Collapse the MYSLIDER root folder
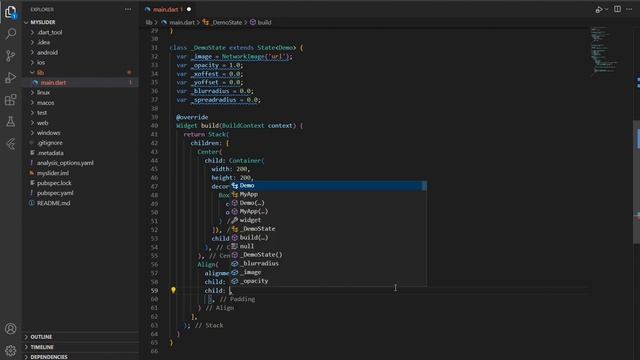Screen dimensions: 640x360 click(x=80, y=22)
